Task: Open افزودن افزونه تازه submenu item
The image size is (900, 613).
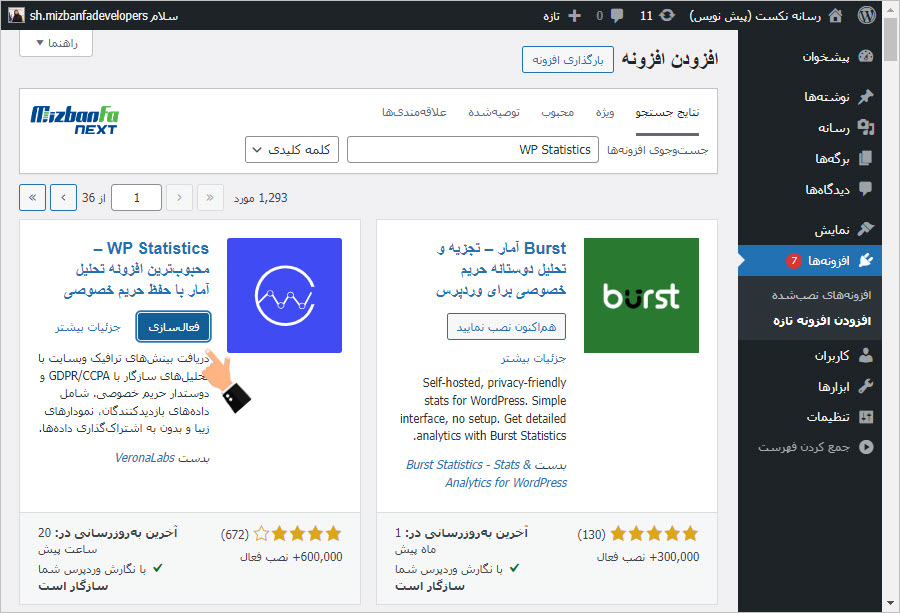Action: 822,321
